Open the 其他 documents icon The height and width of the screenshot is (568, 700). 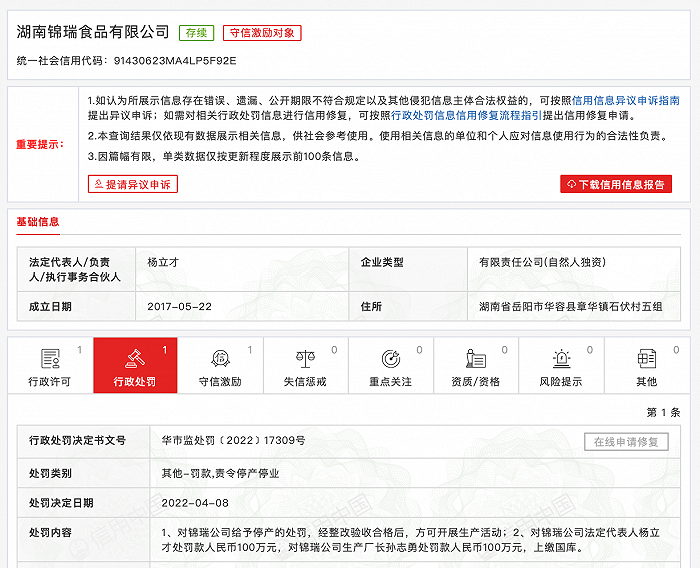pyautogui.click(x=646, y=358)
